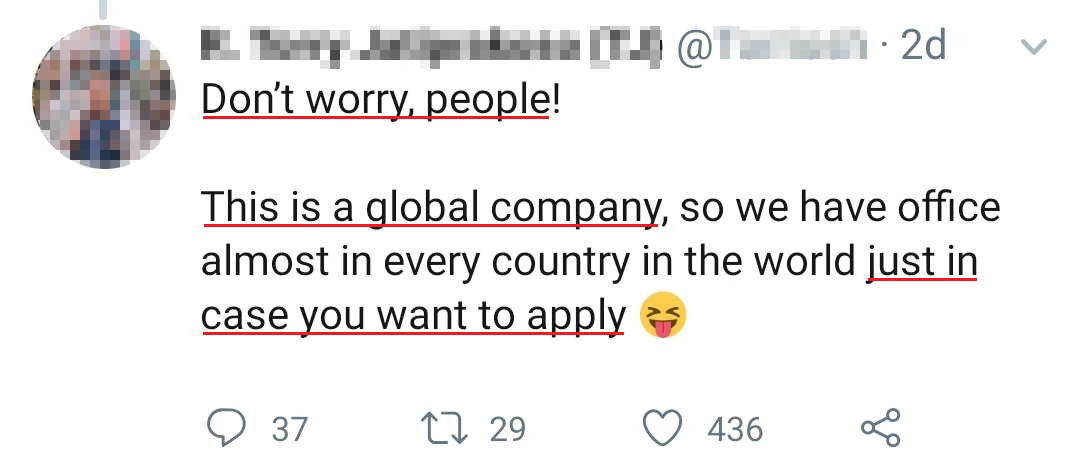Open the share icon for this tweet

880,428
